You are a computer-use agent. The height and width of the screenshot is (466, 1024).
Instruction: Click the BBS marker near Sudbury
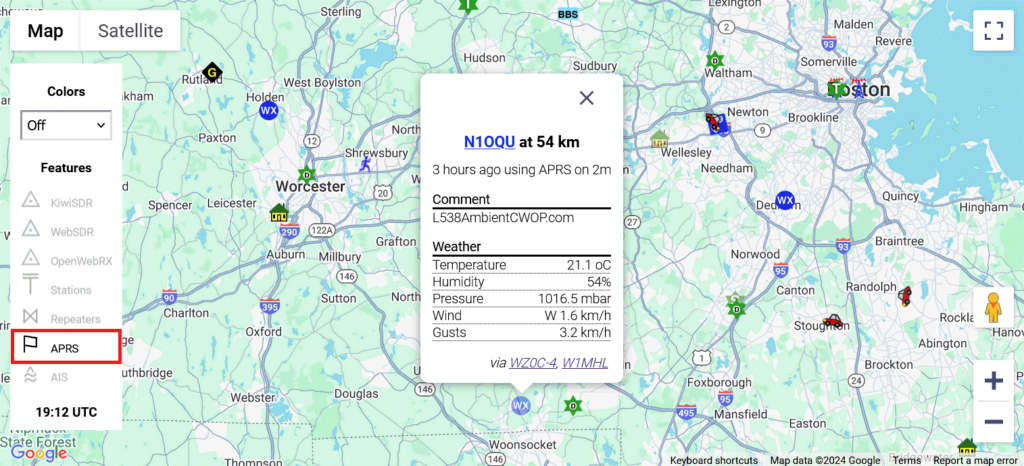point(568,14)
